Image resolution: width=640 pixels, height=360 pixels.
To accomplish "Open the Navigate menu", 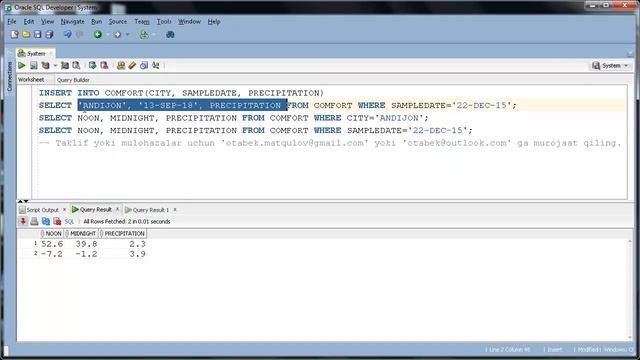I will tap(72, 22).
